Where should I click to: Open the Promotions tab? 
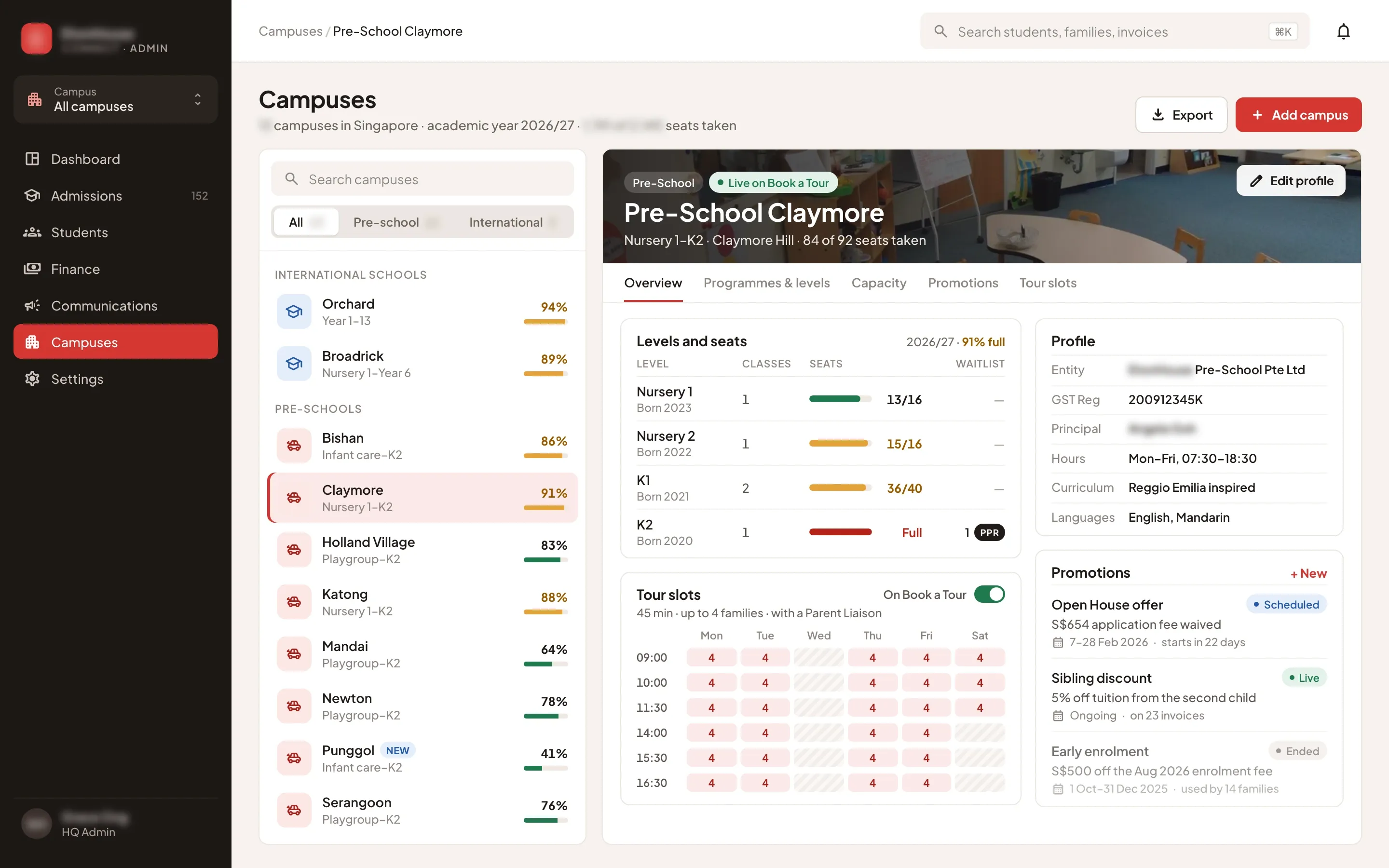tap(963, 283)
